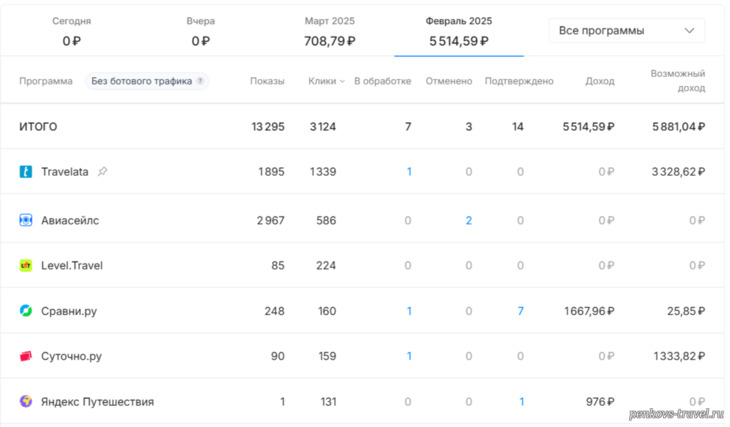This screenshot has width=730, height=427.
Task: Click Сравни.ру possible income 25,85 ₽
Action: 686,311
